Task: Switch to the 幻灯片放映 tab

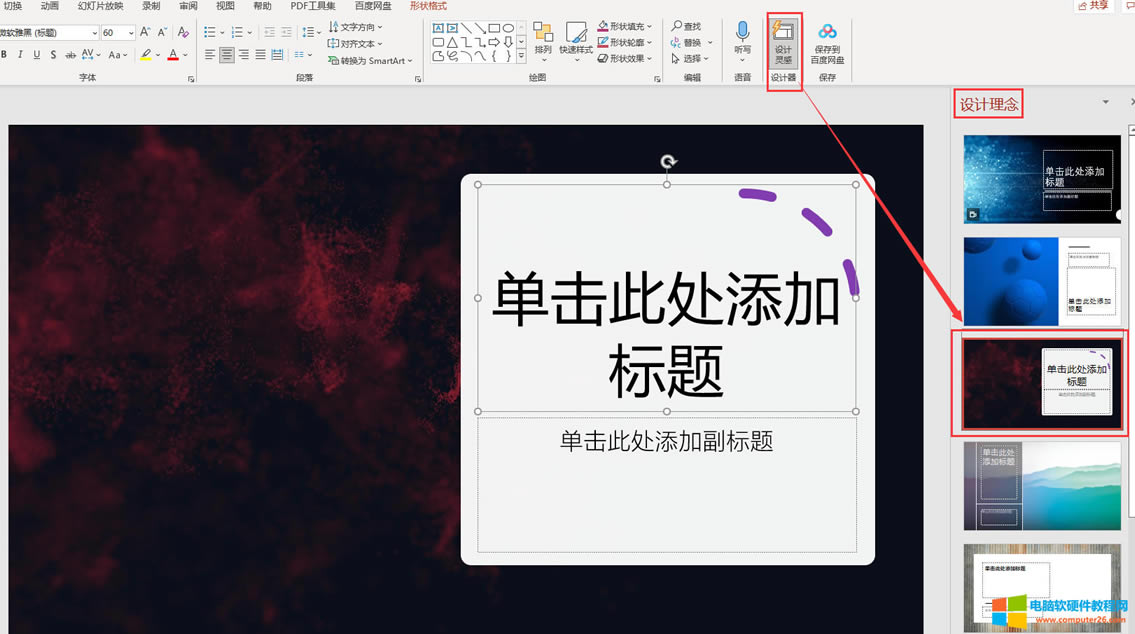Action: [x=101, y=6]
